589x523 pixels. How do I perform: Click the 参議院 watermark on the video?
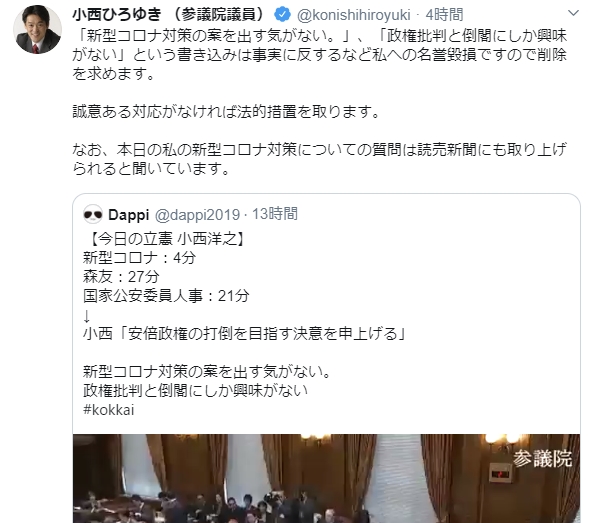(542, 459)
